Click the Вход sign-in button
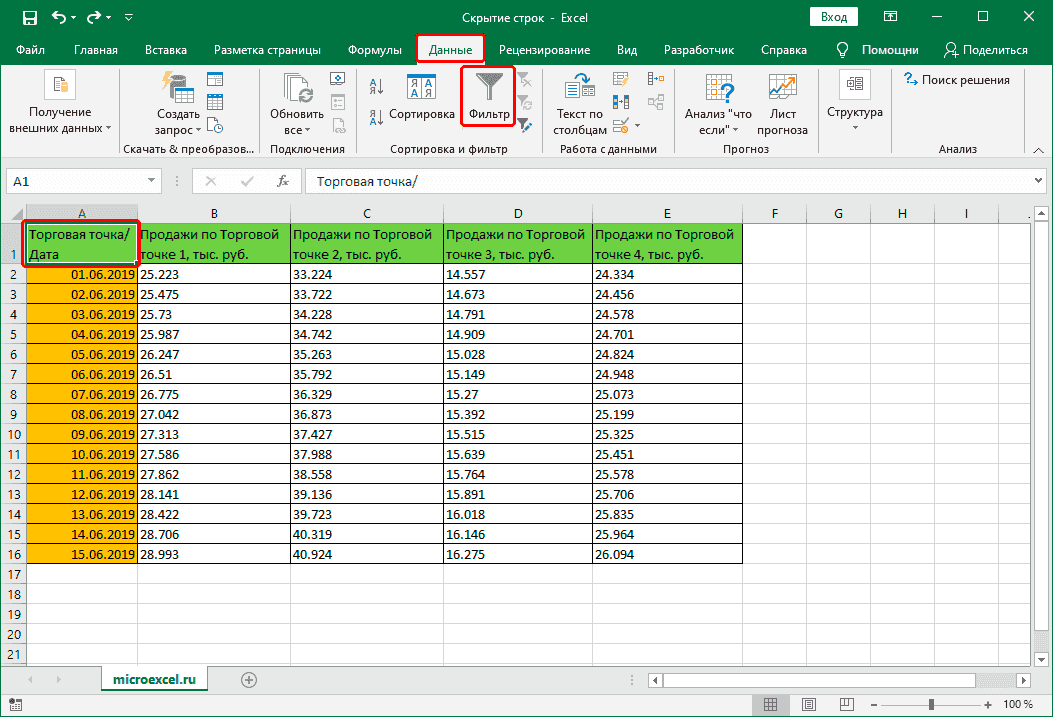Viewport: 1053px width, 717px height. click(833, 16)
